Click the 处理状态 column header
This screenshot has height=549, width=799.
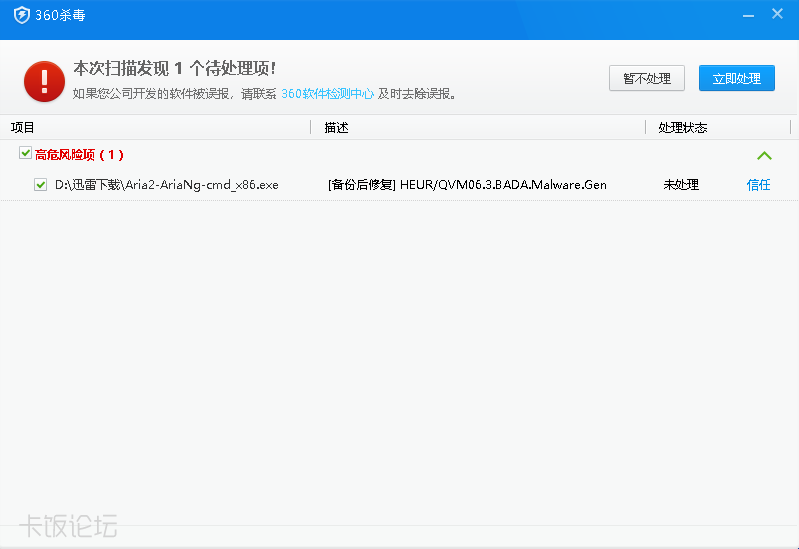point(682,128)
